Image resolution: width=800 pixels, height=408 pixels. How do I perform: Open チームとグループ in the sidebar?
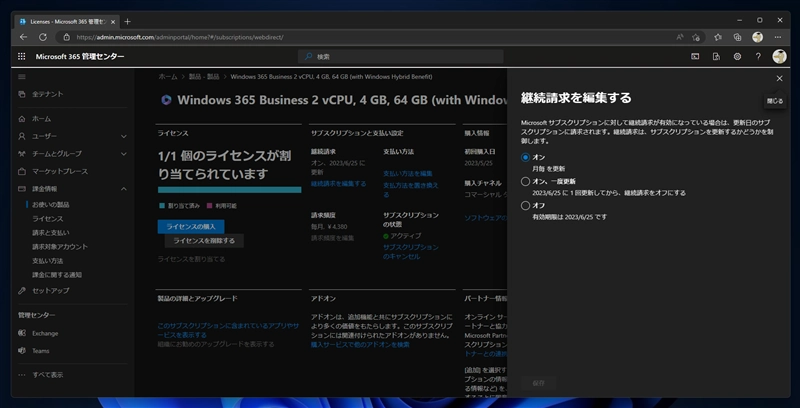click(x=57, y=154)
